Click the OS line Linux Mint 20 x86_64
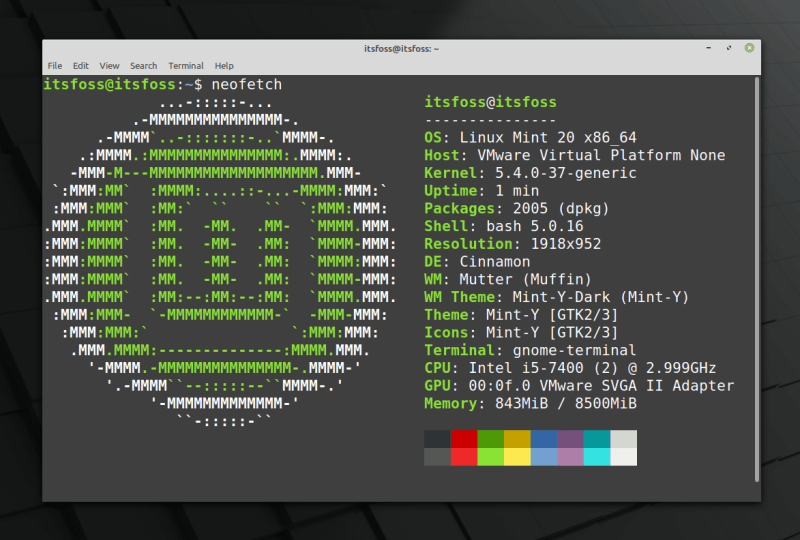Image resolution: width=800 pixels, height=540 pixels. (530, 137)
